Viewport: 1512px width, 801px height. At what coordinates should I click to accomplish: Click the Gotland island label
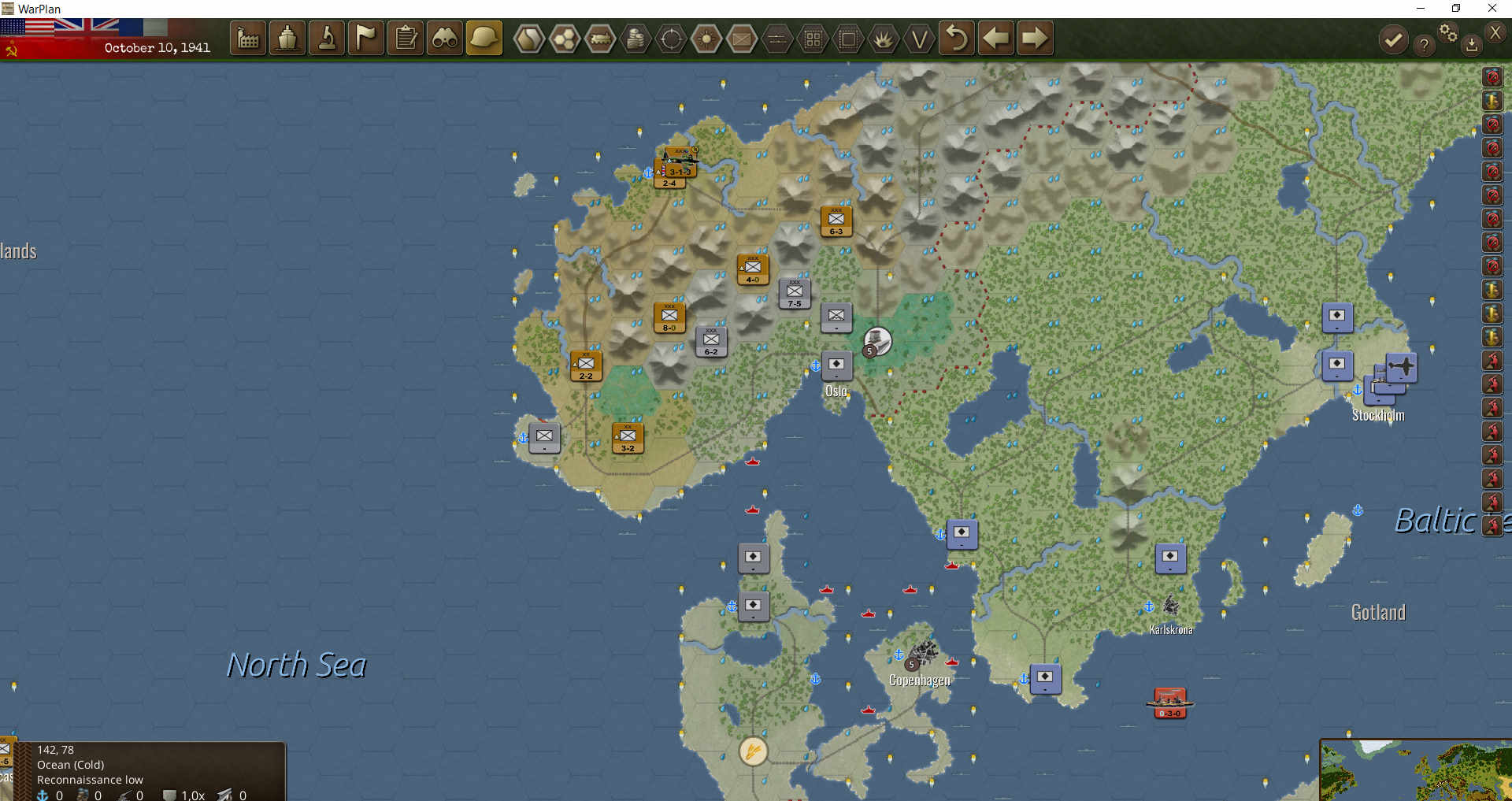[x=1378, y=612]
